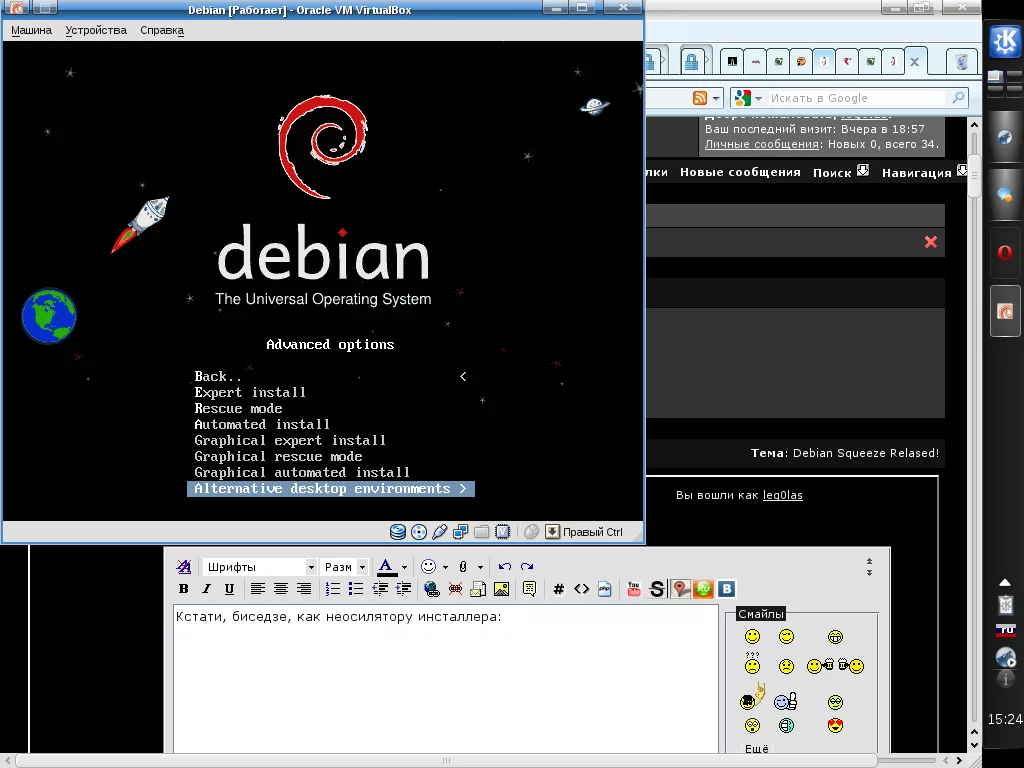Viewport: 1024px width, 768px height.
Task: Open the Устройства menu
Action: (96, 30)
